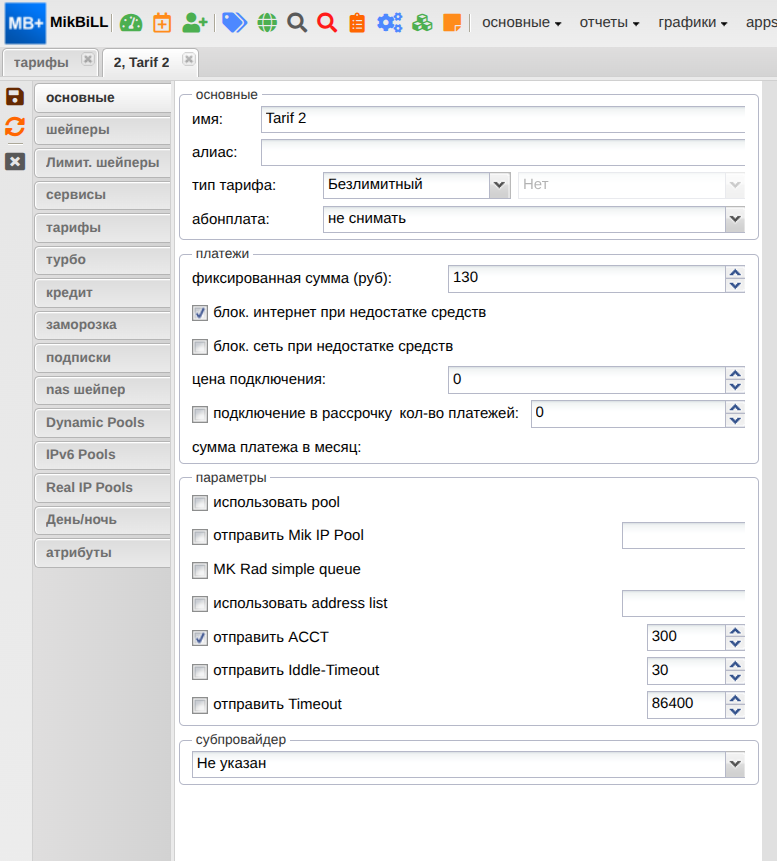Check отправить Mik IP Pool
The width and height of the screenshot is (777, 861).
(x=200, y=536)
